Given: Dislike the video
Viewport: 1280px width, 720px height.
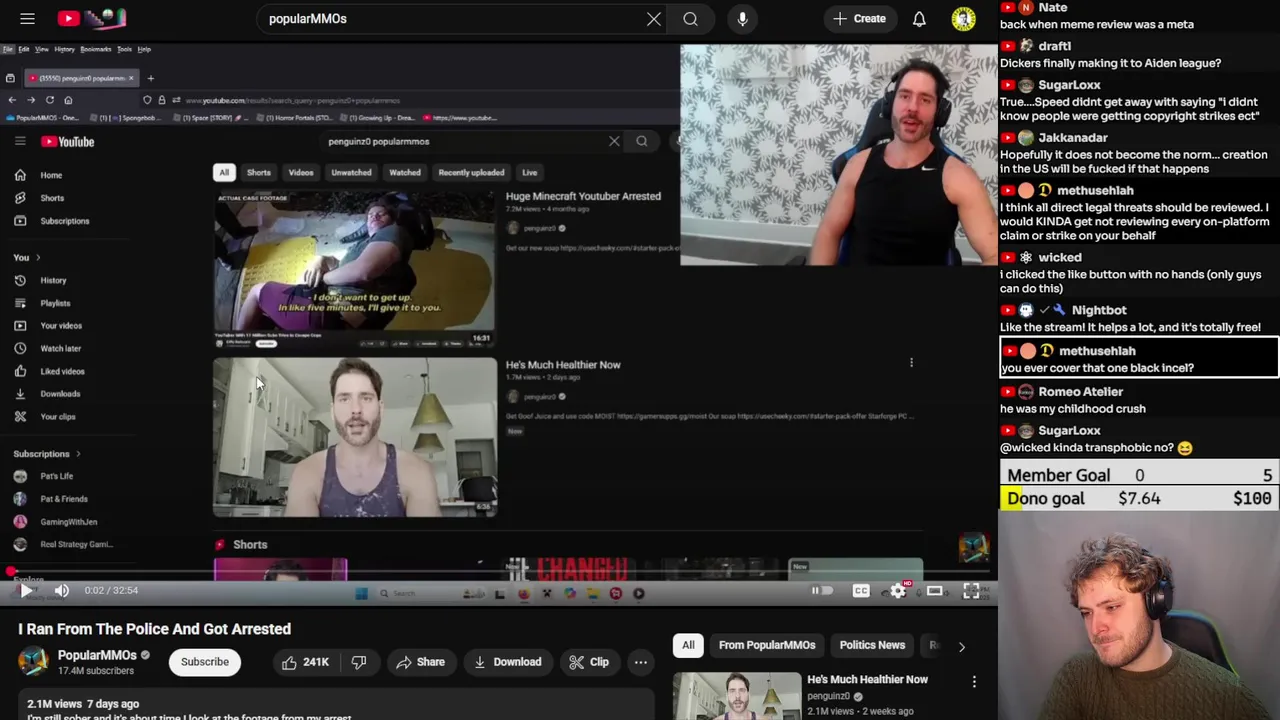Looking at the screenshot, I should (359, 662).
